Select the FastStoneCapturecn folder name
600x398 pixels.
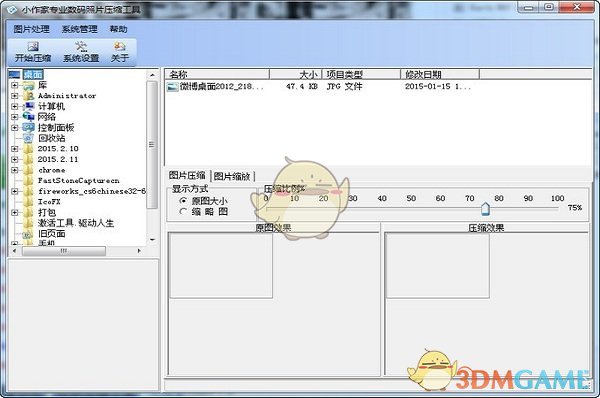click(79, 181)
